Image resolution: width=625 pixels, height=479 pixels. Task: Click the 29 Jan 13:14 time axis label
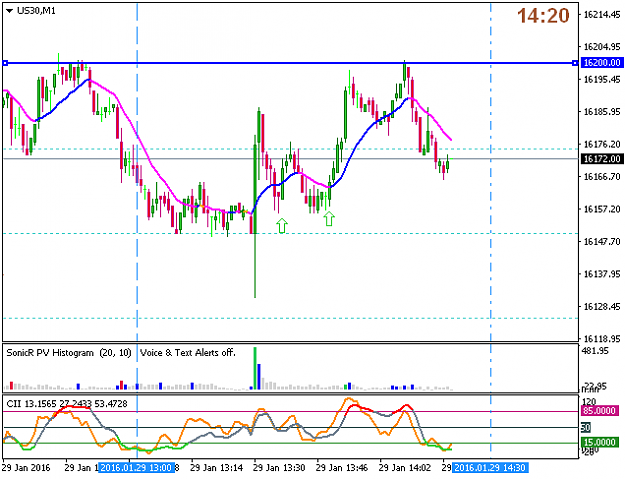216,467
